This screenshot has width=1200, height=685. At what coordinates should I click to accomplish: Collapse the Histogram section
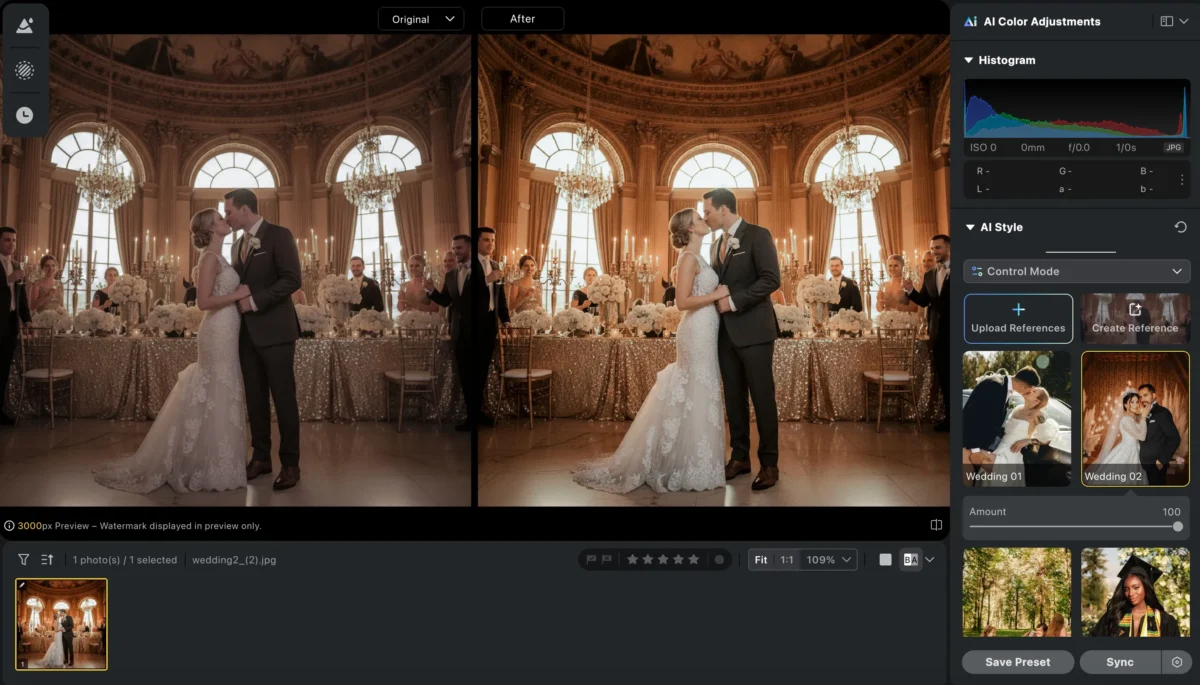pos(968,60)
